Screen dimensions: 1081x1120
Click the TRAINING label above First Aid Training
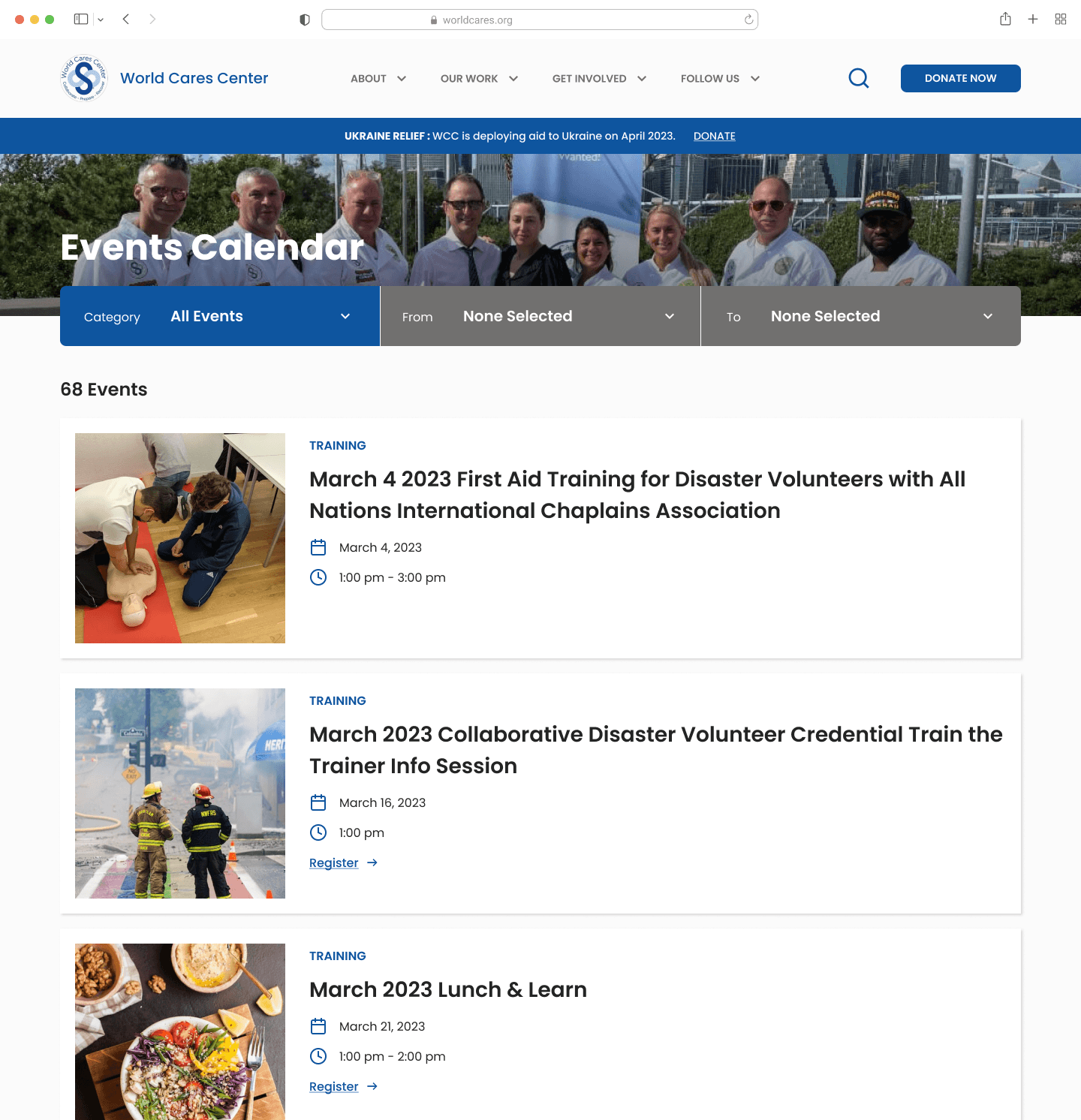(338, 445)
